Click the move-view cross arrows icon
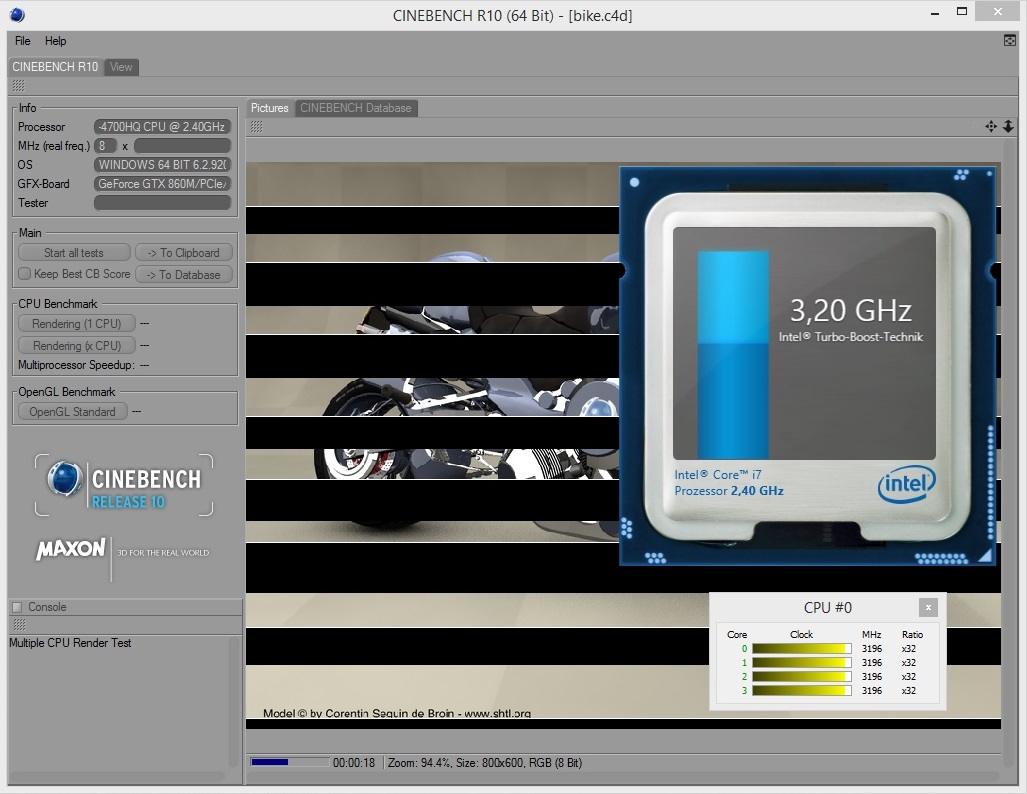The image size is (1027, 794). point(991,126)
